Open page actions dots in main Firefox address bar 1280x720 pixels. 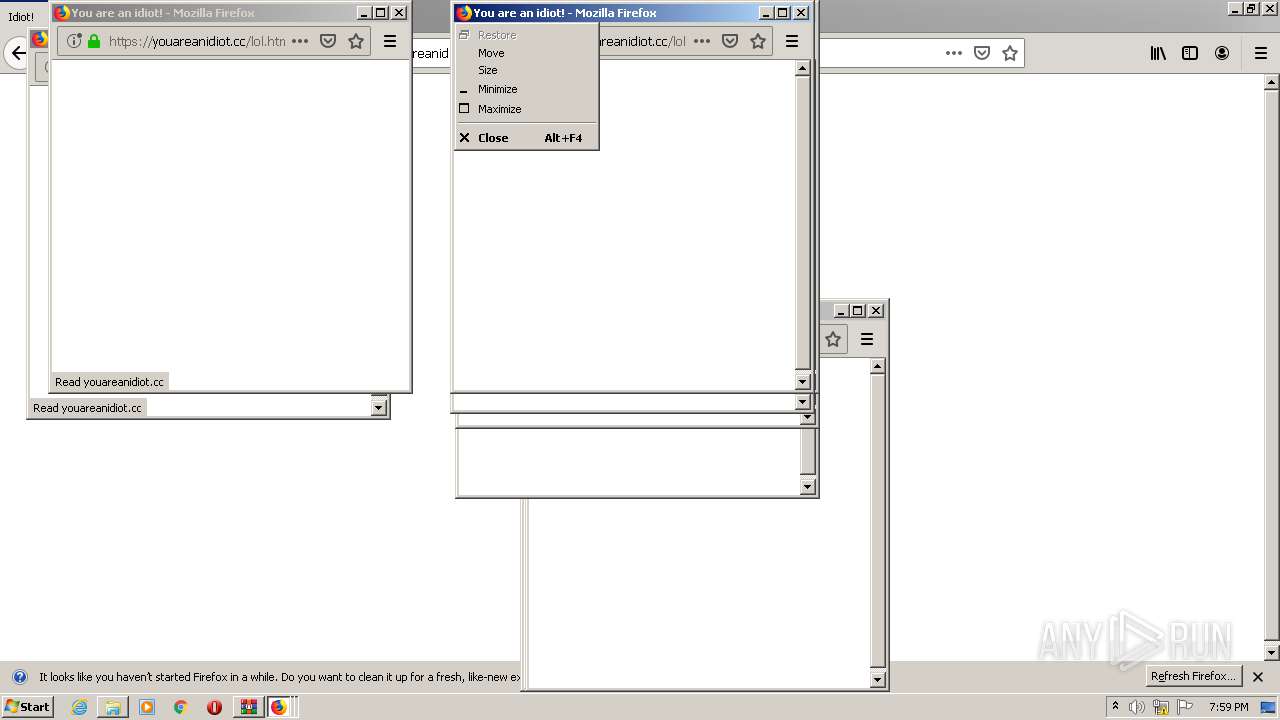point(954,53)
